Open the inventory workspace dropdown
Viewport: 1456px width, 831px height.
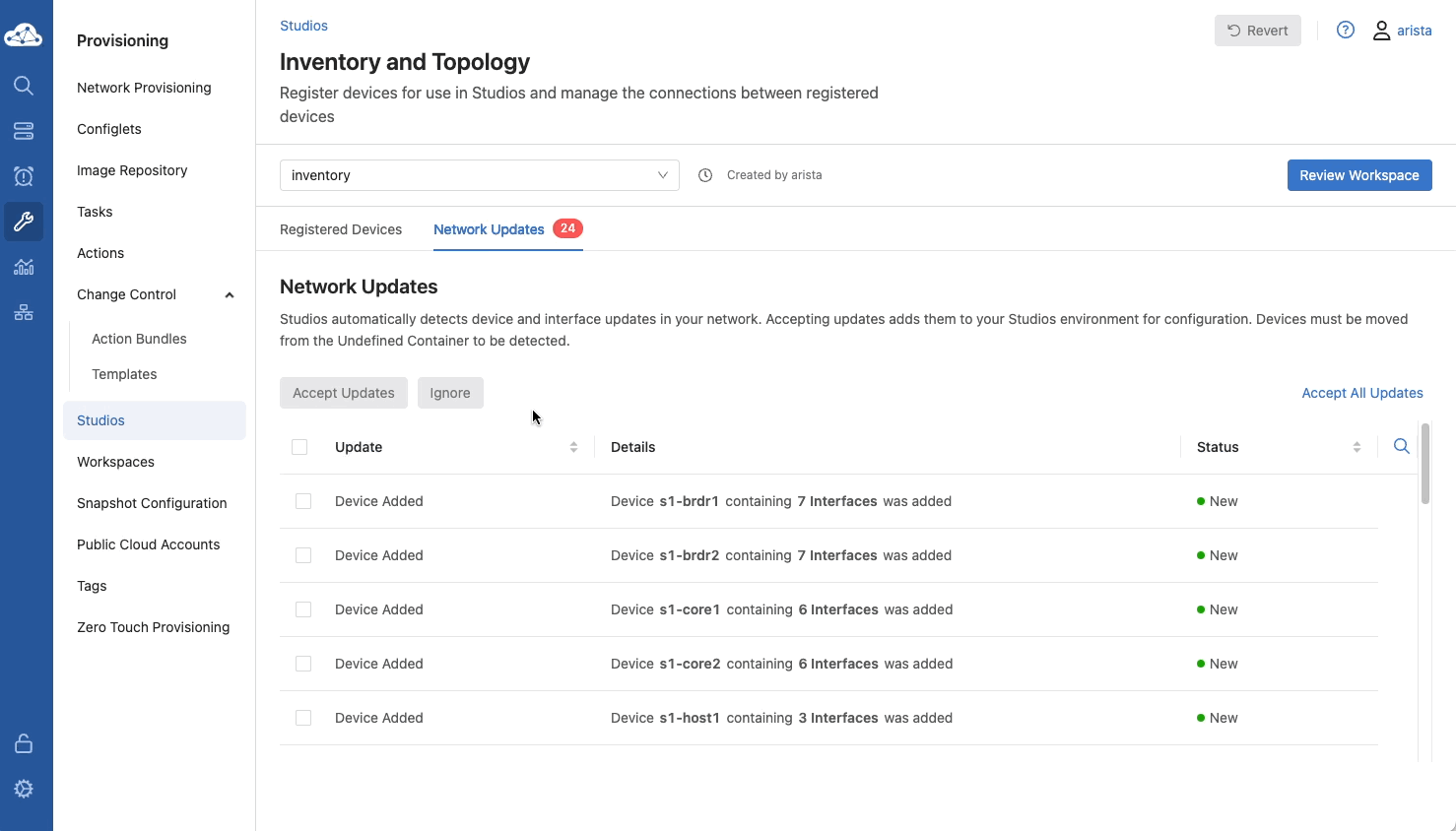479,175
